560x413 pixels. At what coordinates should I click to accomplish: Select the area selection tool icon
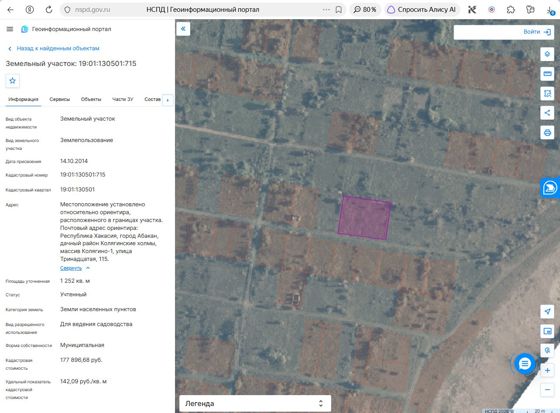pos(547,94)
